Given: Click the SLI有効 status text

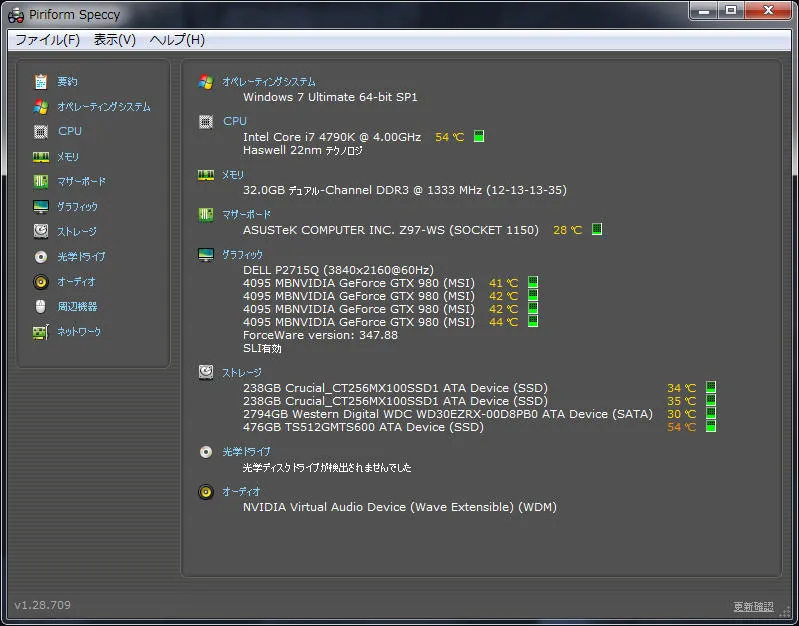Looking at the screenshot, I should (262, 349).
